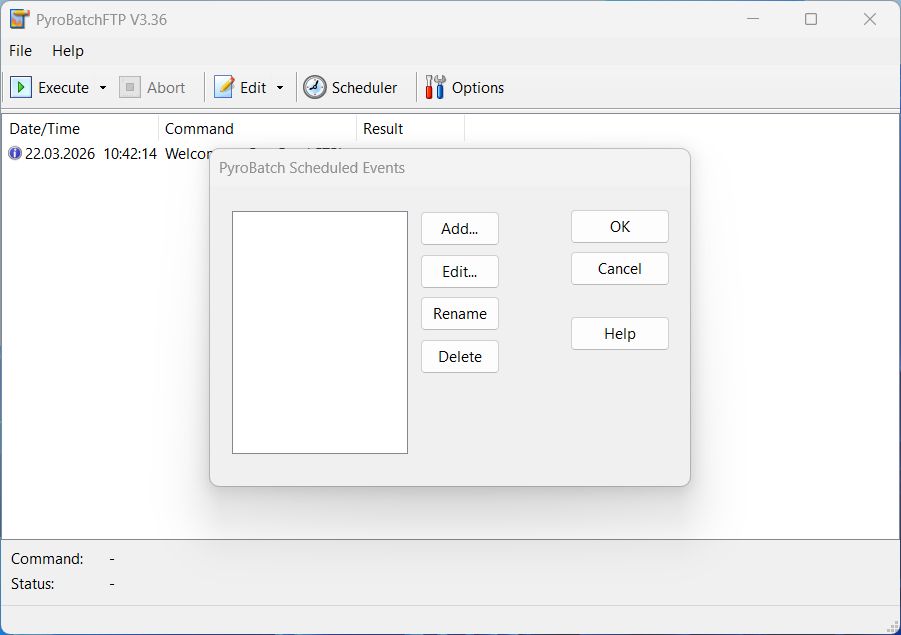Cancel the Scheduled Events dialog
Screen dimensions: 901x635
click(x=619, y=269)
